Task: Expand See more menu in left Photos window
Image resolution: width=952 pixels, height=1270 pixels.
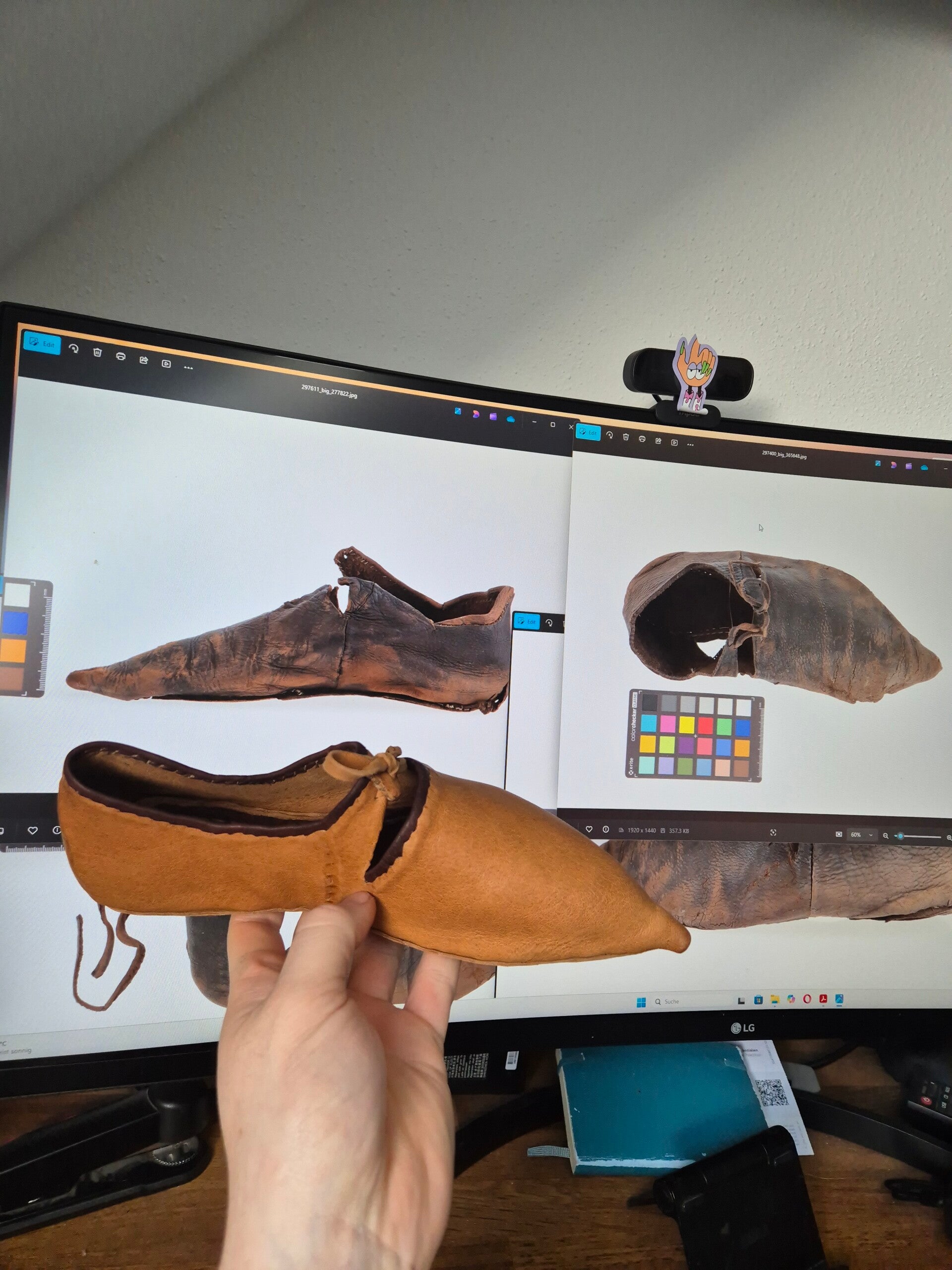Action: click(188, 367)
